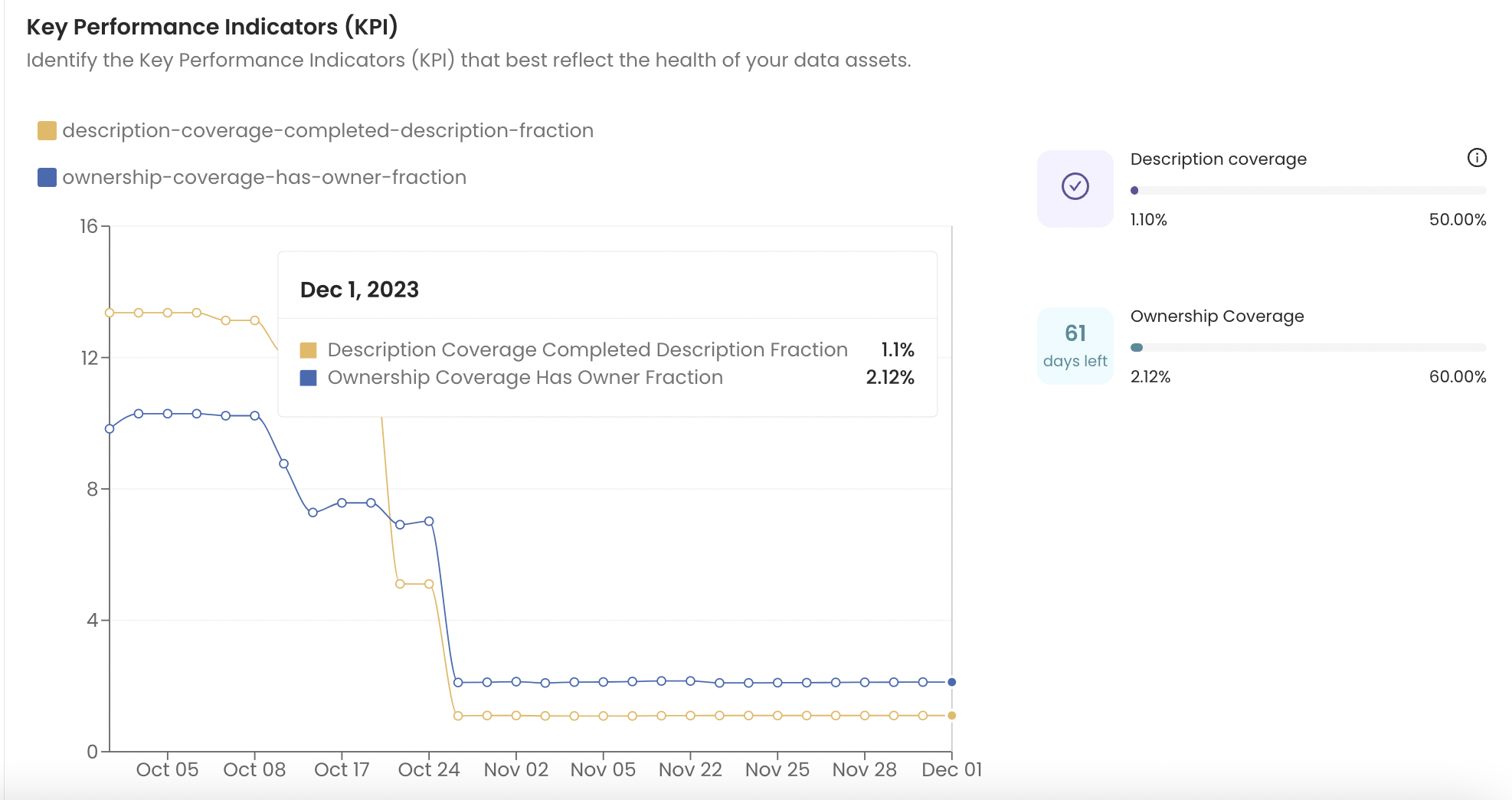Click the Description coverage progress bar
Viewport: 1512px width, 800px height.
[1307, 191]
